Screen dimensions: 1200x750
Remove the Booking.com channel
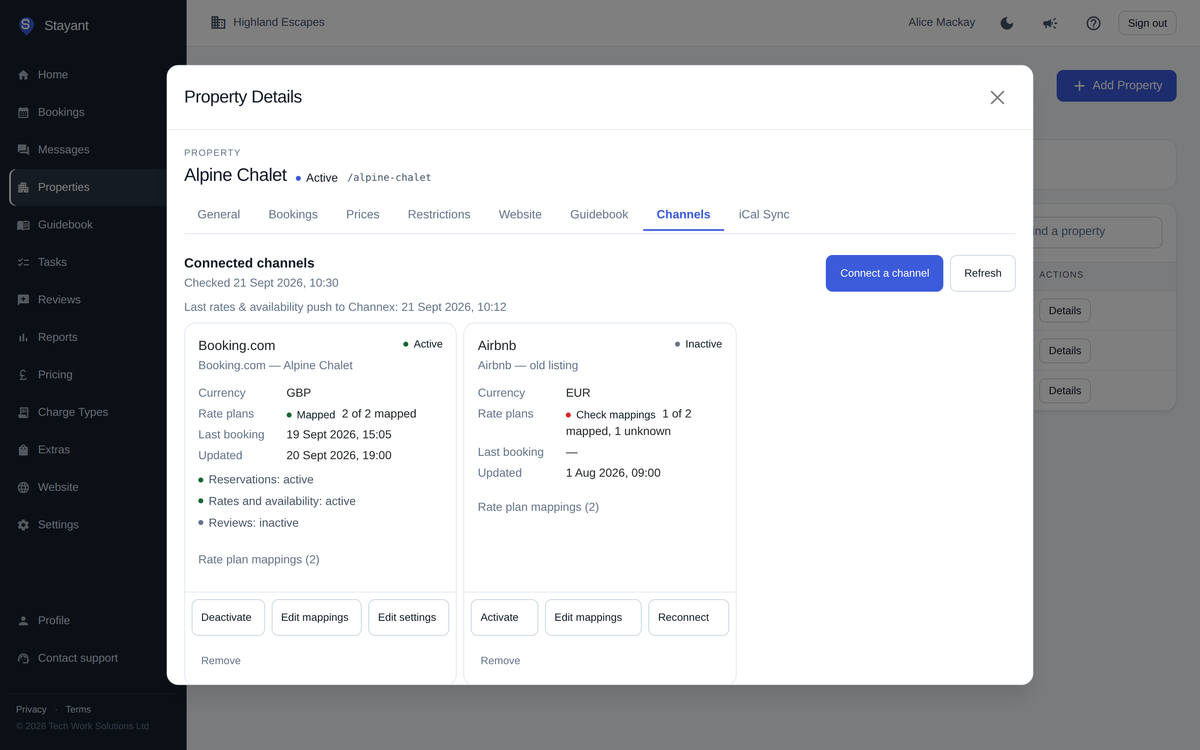[221, 661]
